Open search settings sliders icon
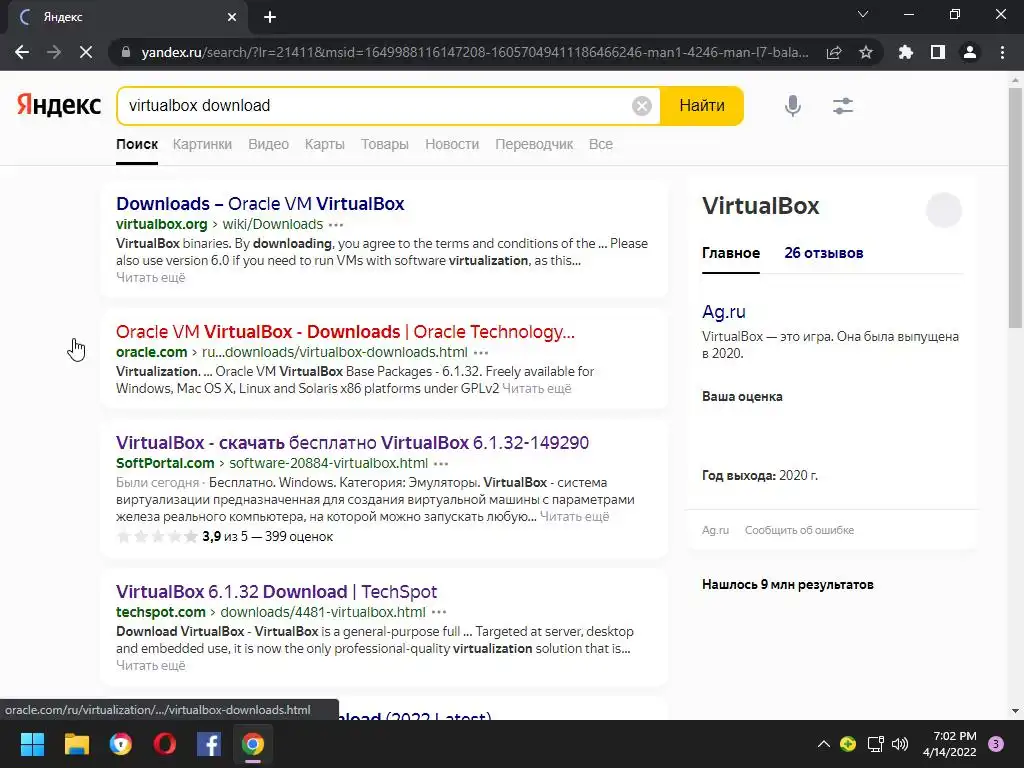The width and height of the screenshot is (1024, 768). tap(843, 106)
